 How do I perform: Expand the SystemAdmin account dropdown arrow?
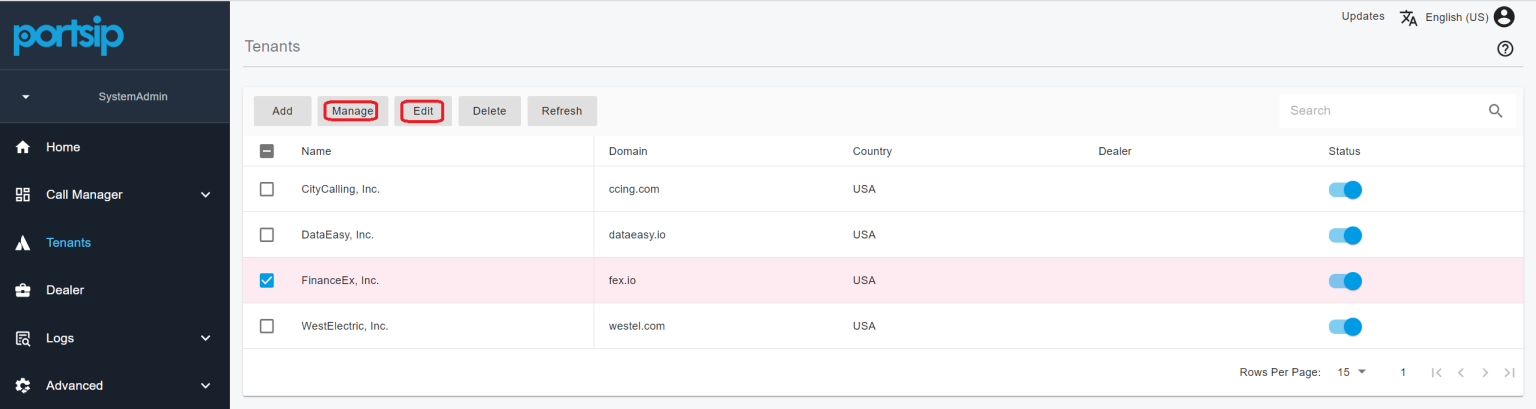pyautogui.click(x=26, y=97)
